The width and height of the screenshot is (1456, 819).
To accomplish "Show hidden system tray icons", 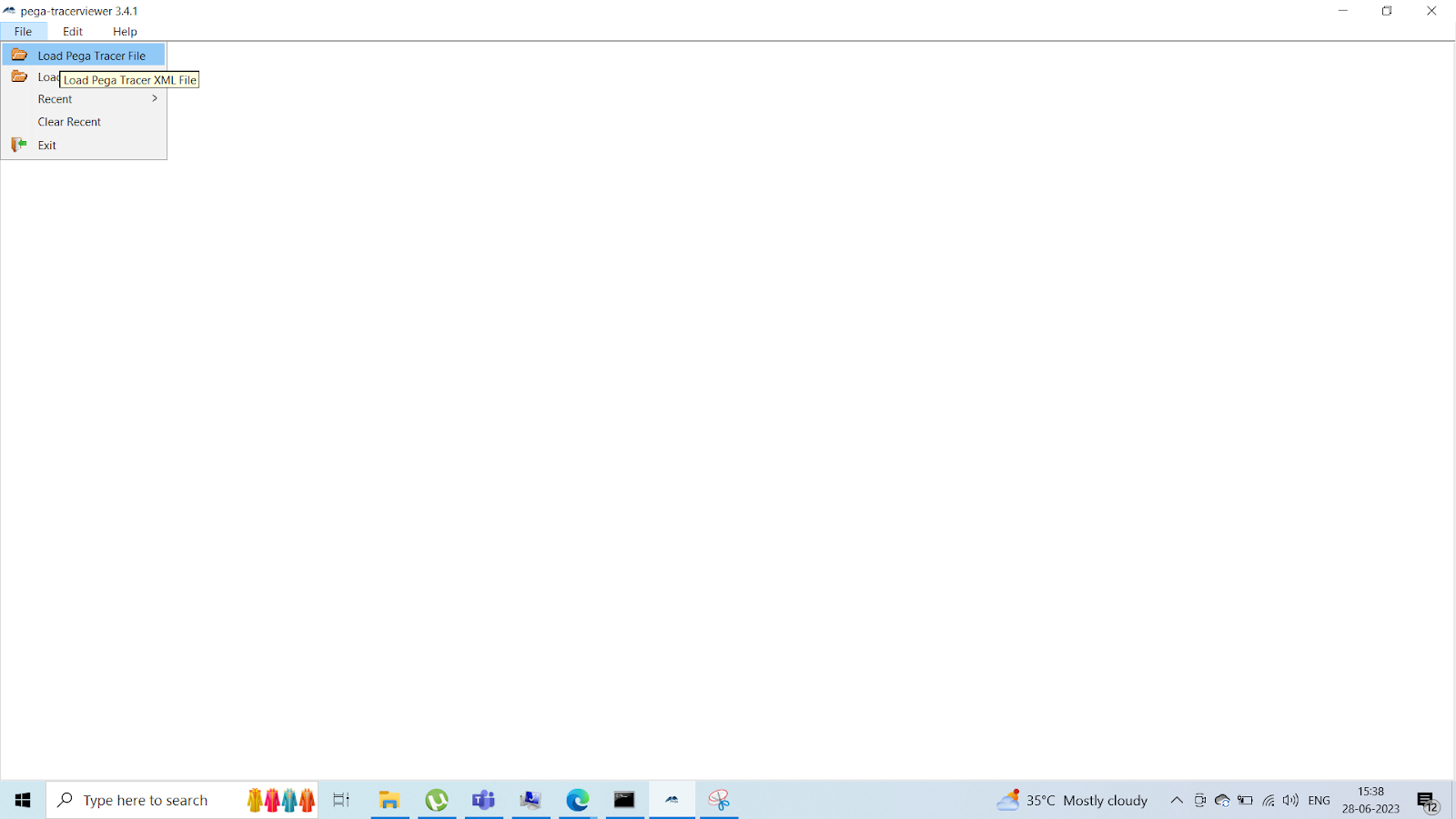I will [x=1177, y=800].
